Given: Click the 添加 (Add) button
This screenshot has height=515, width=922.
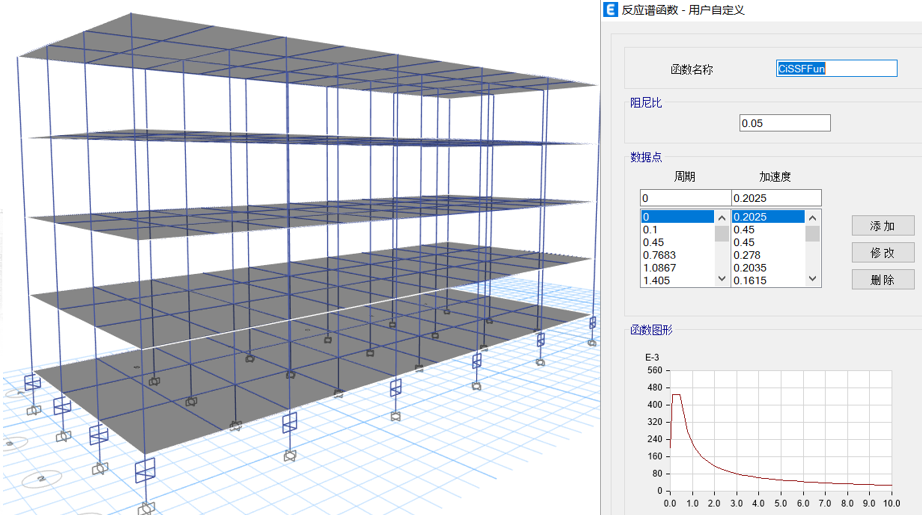Looking at the screenshot, I should coord(882,226).
